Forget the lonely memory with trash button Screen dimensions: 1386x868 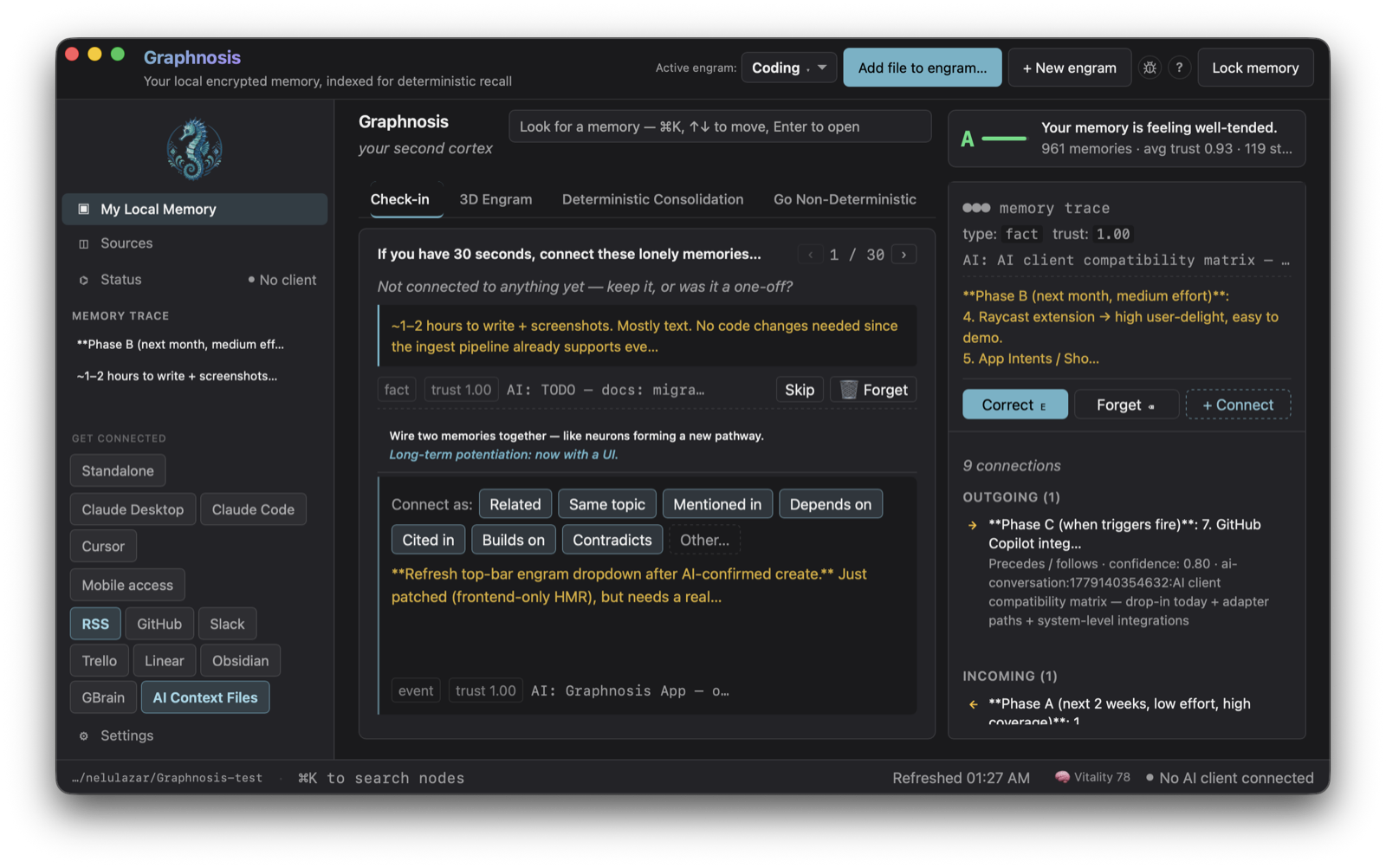click(873, 390)
